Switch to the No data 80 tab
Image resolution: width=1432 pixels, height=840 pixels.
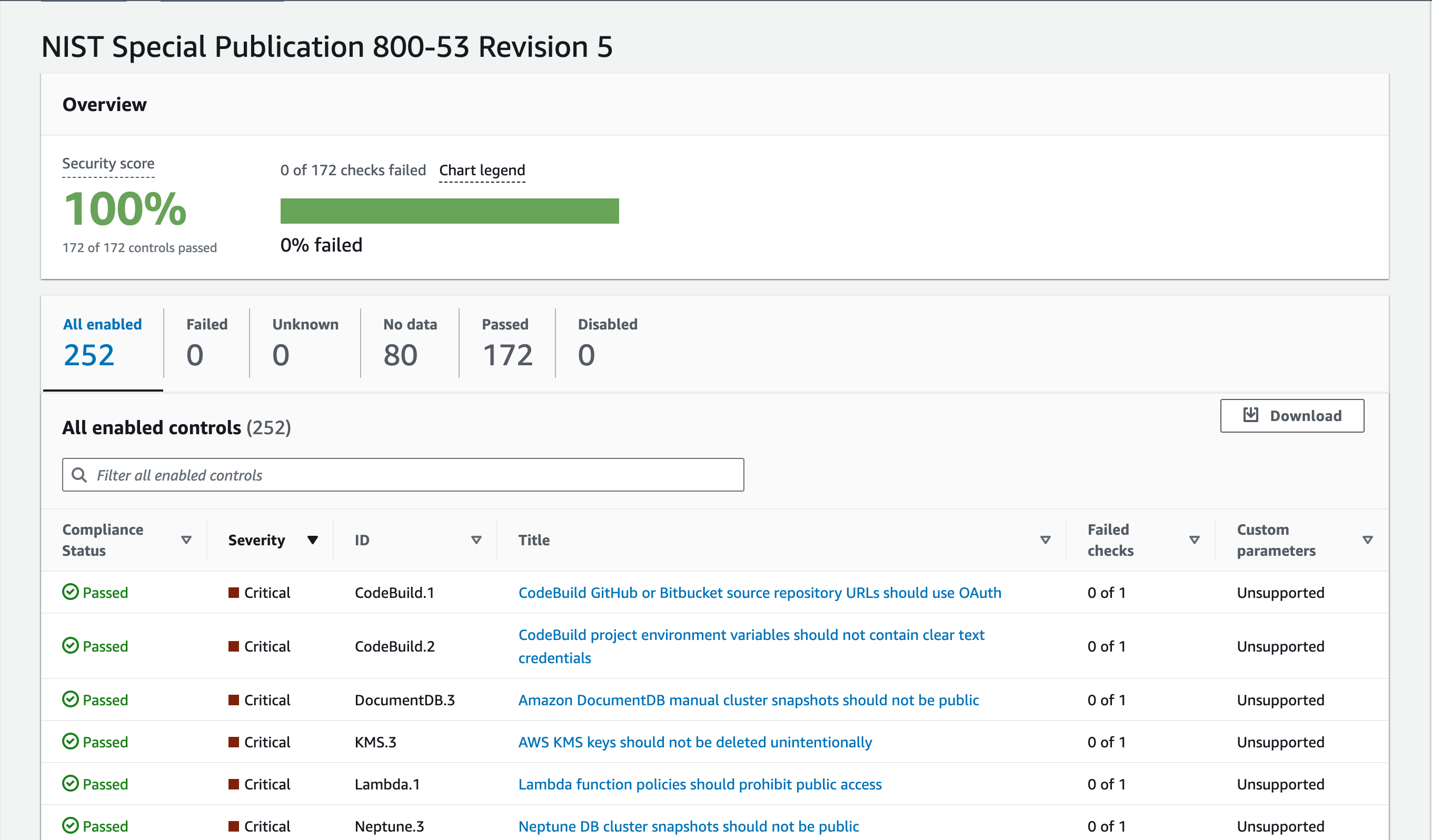[x=410, y=344]
